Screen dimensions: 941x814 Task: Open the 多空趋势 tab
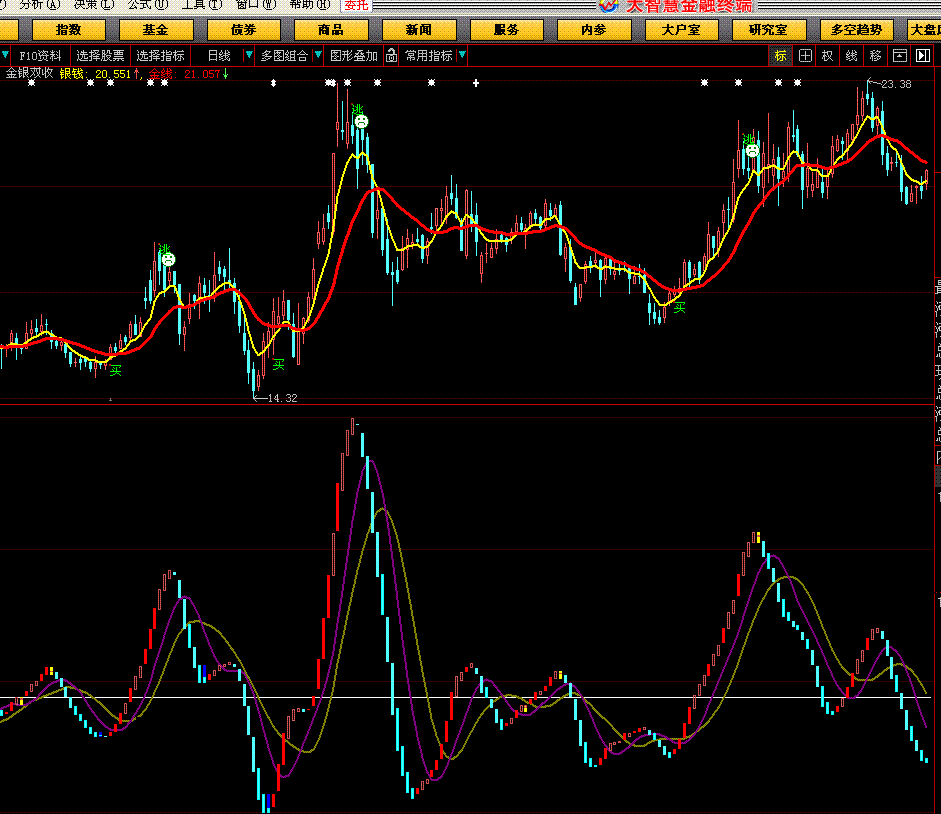(855, 30)
